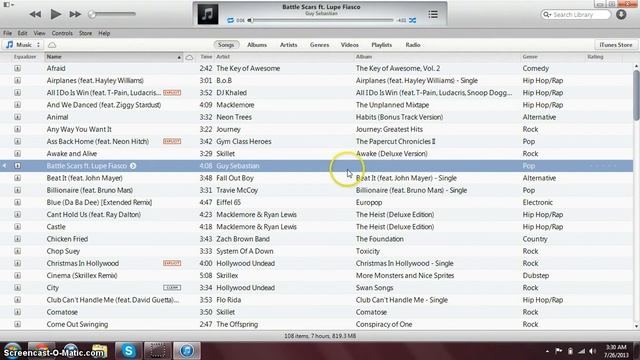
Task: Switch to the Playlists tab
Action: pos(381,45)
